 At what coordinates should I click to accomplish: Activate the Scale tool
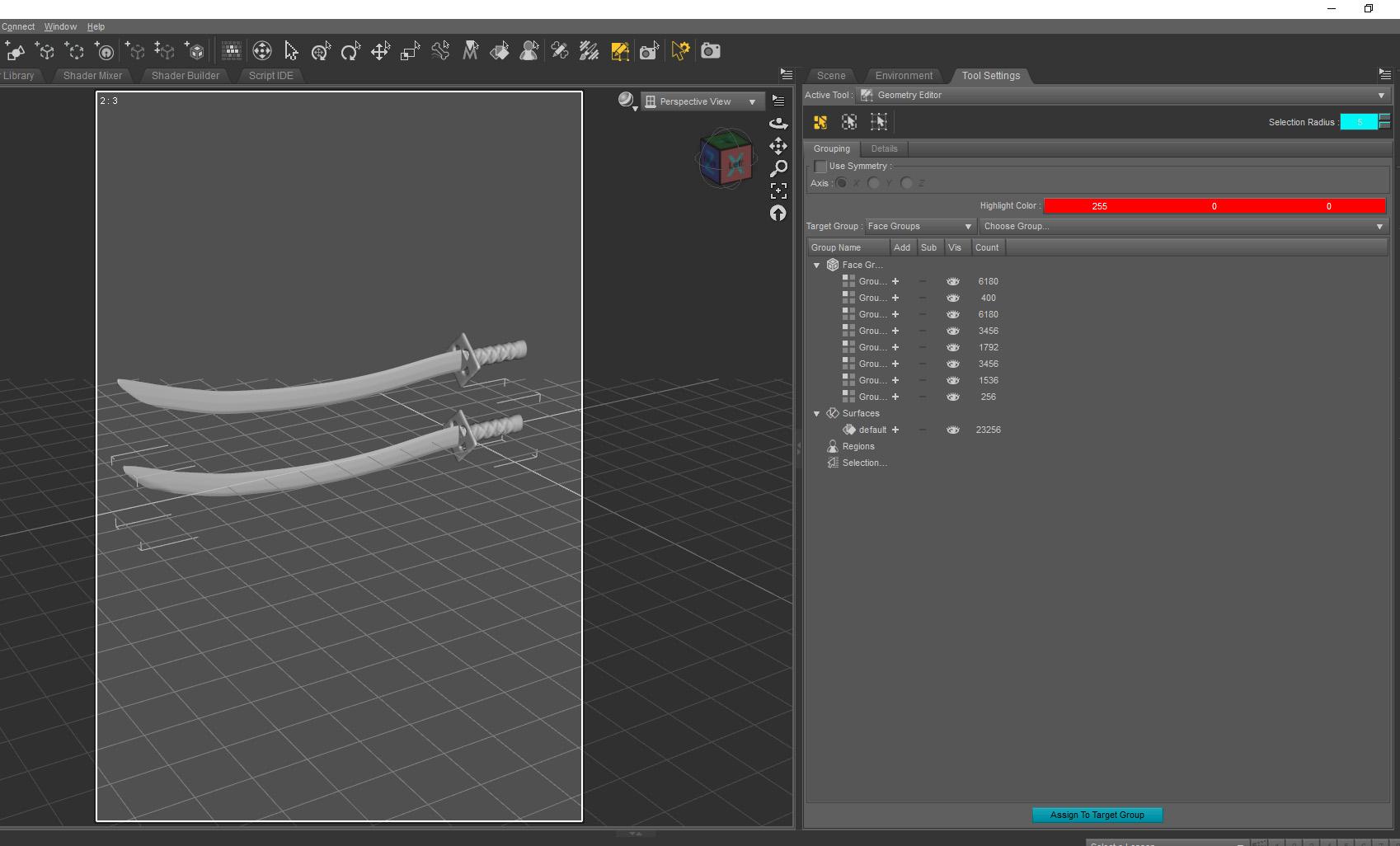[x=409, y=50]
